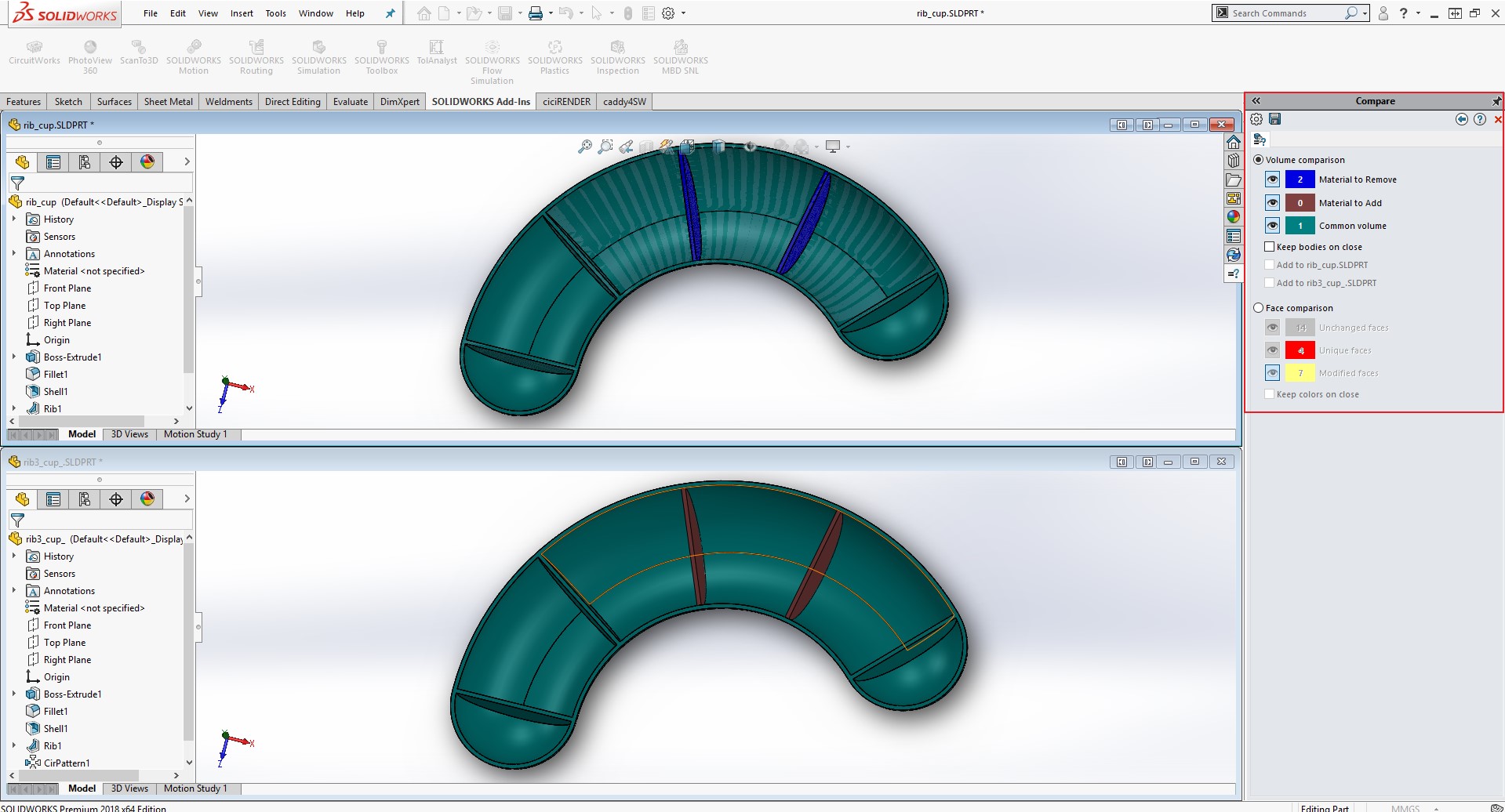Select DisplayManager tab in rib3_cup window
The width and height of the screenshot is (1505, 812).
147,499
